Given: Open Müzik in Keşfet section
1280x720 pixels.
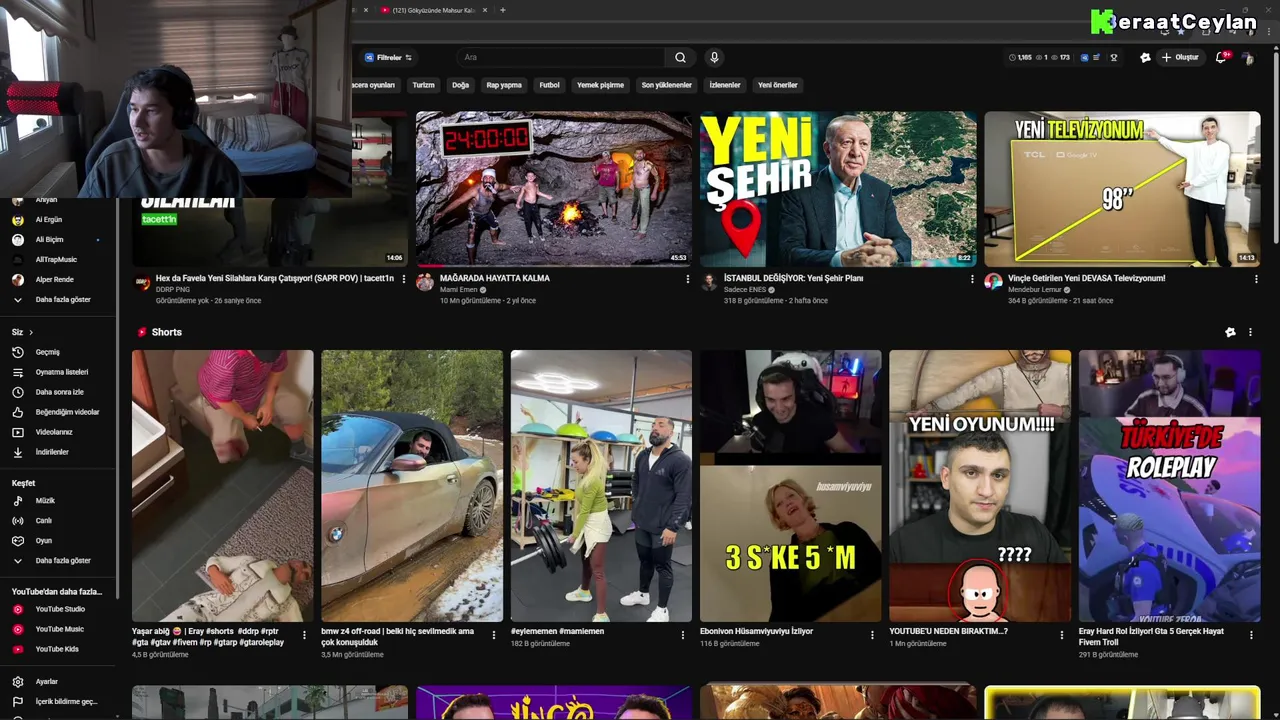Looking at the screenshot, I should click(45, 500).
